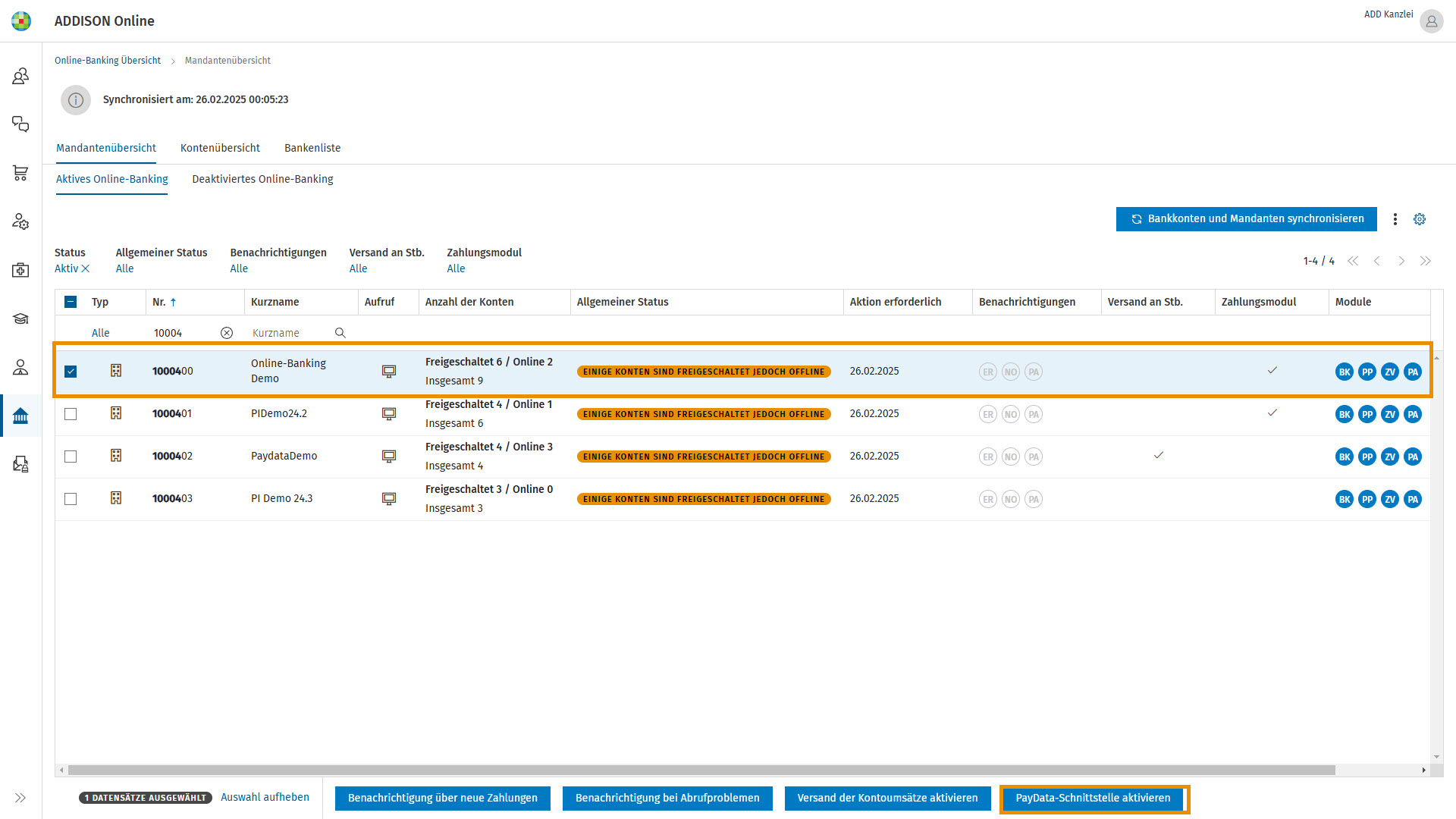The height and width of the screenshot is (819, 1456).
Task: Open the ADD Kanzlei user avatar
Action: click(x=1432, y=21)
